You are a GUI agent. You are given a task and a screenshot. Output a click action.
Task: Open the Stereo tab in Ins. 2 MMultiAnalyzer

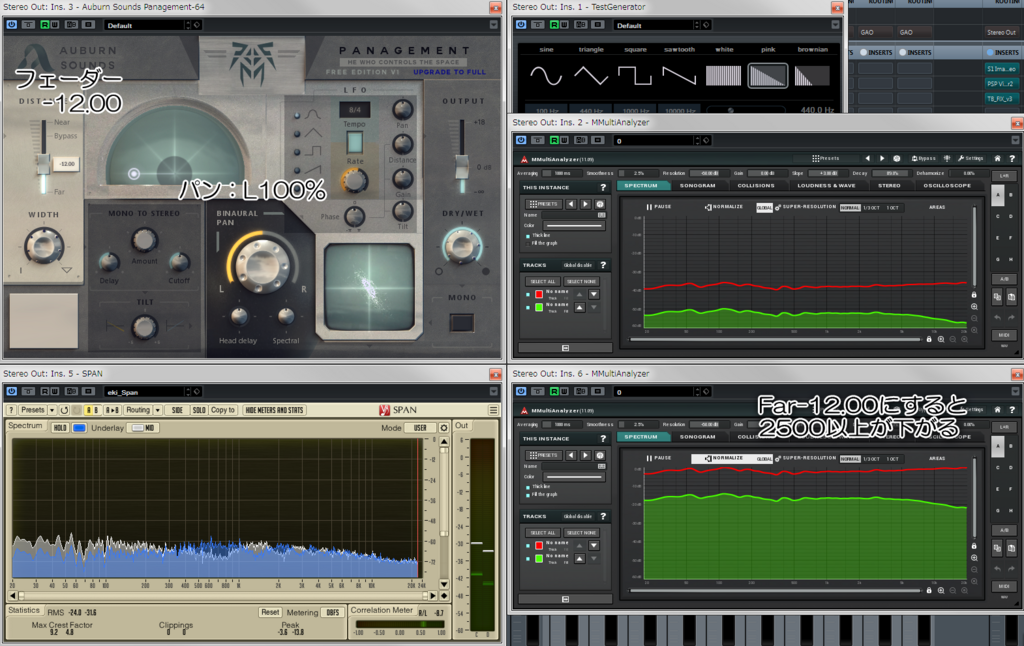[x=889, y=186]
